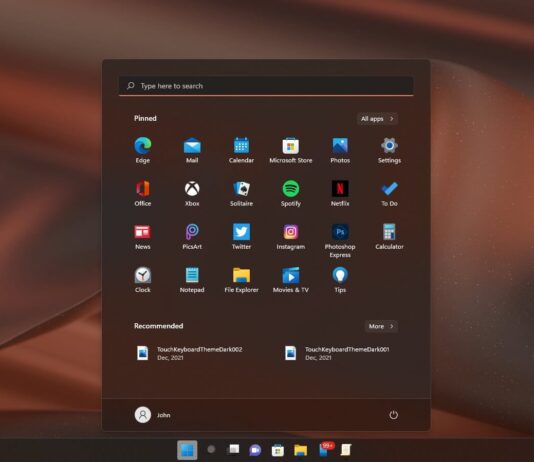Open the TouchKeyboardThemeDark002 recommended file
534x462 pixels.
point(190,353)
